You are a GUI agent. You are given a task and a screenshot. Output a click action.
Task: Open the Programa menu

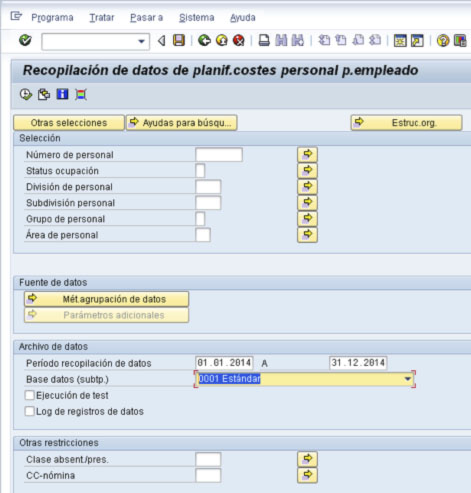click(x=52, y=17)
